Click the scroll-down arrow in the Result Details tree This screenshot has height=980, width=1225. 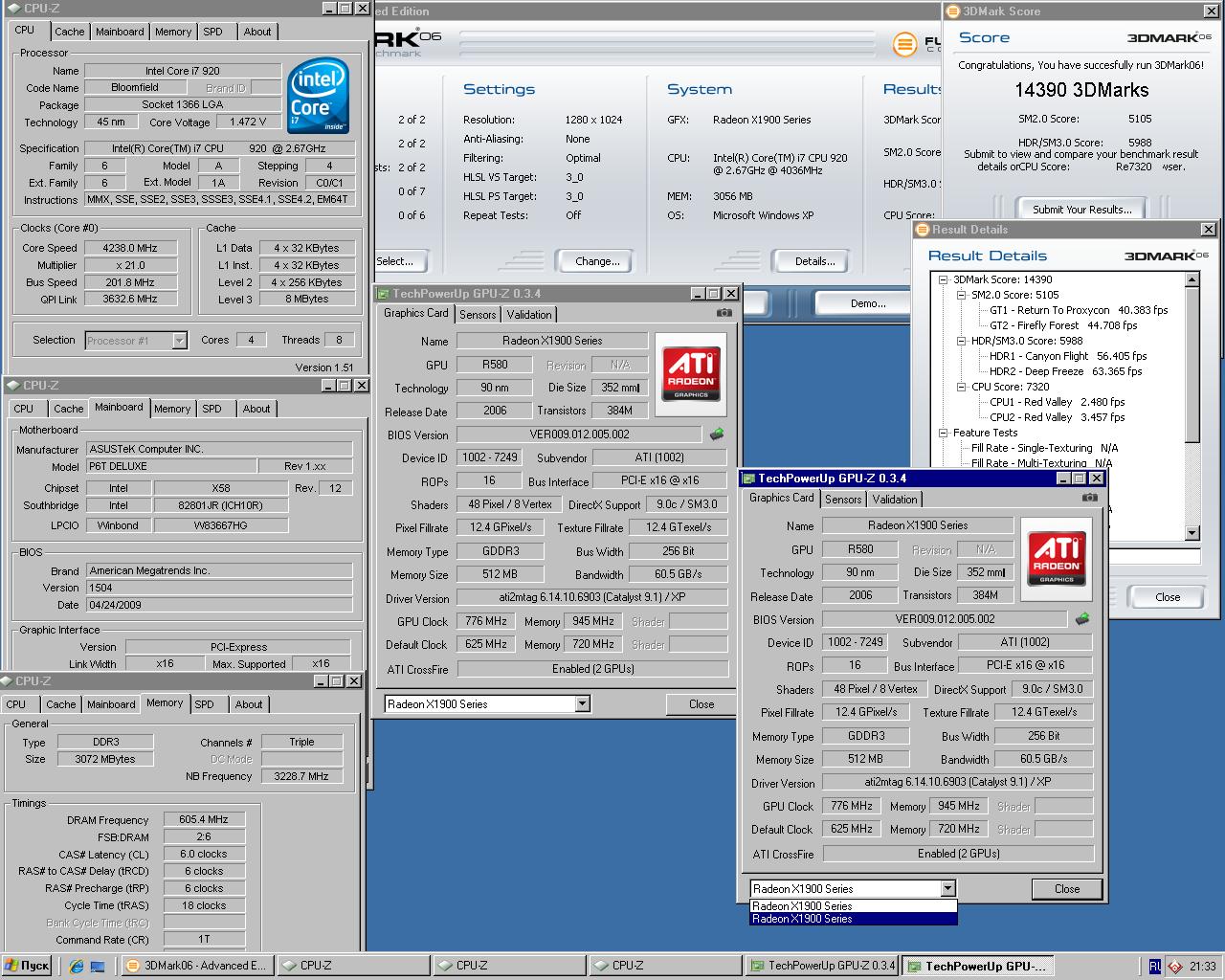tap(1192, 533)
